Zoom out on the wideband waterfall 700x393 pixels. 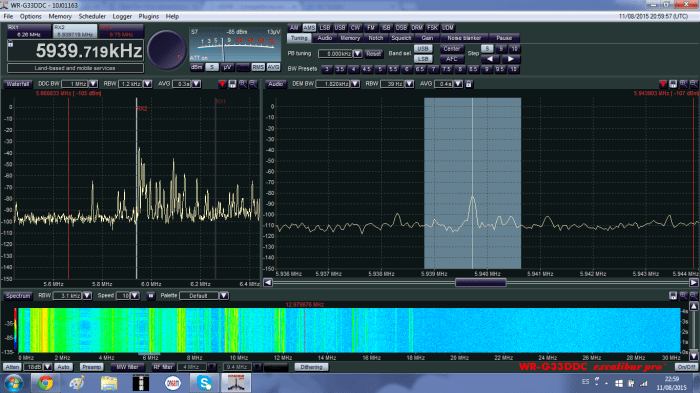(694, 296)
